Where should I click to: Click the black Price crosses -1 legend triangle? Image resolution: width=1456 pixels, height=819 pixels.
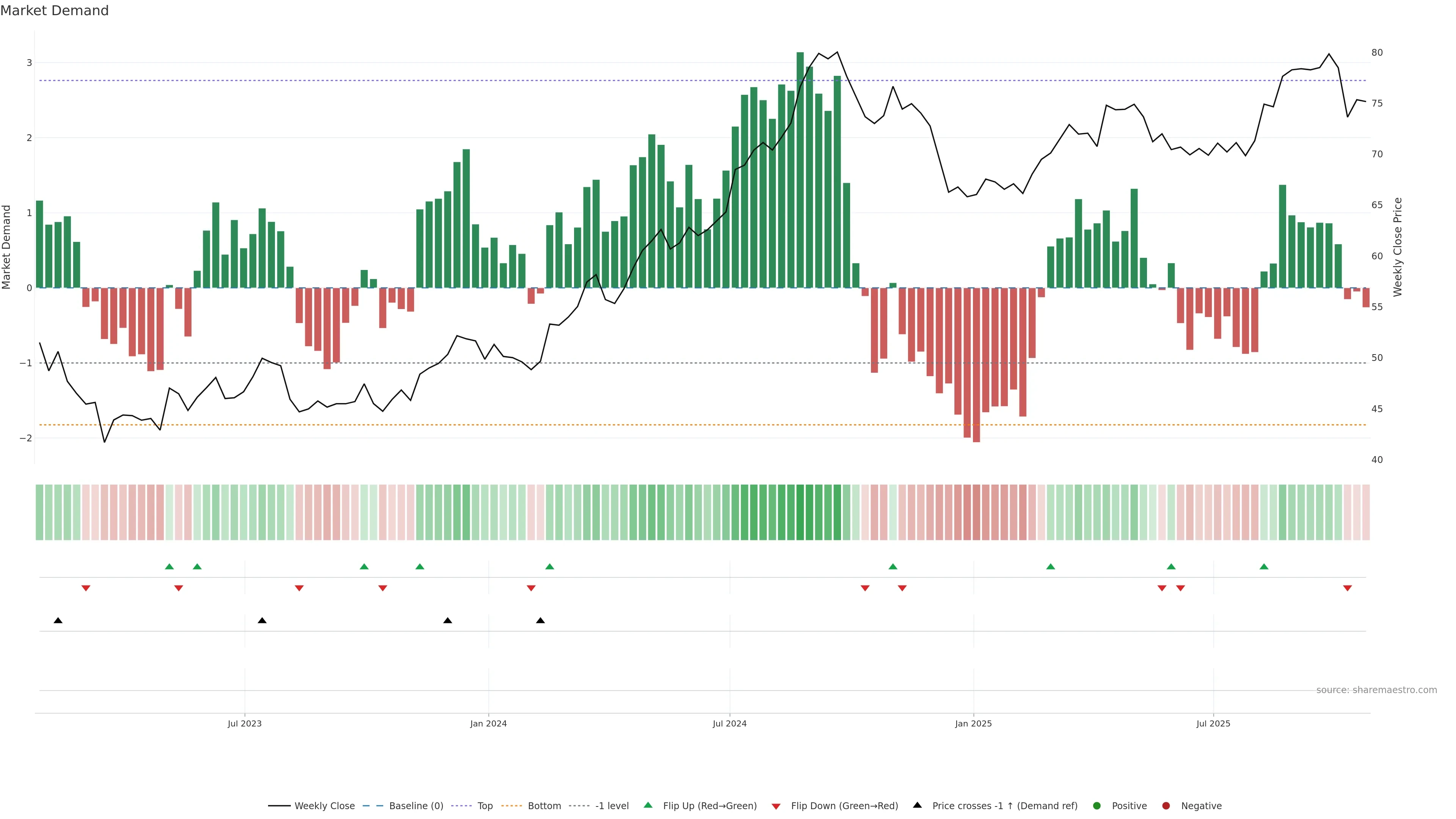pyautogui.click(x=917, y=805)
